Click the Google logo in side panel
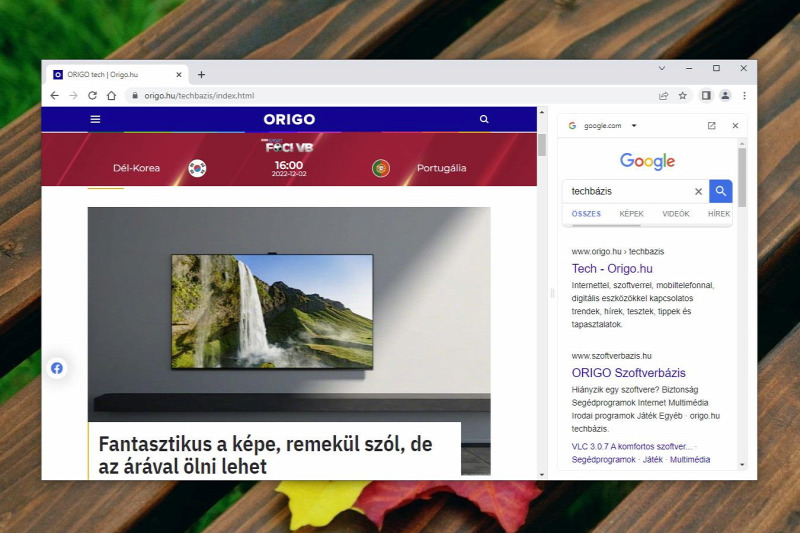 (x=647, y=161)
